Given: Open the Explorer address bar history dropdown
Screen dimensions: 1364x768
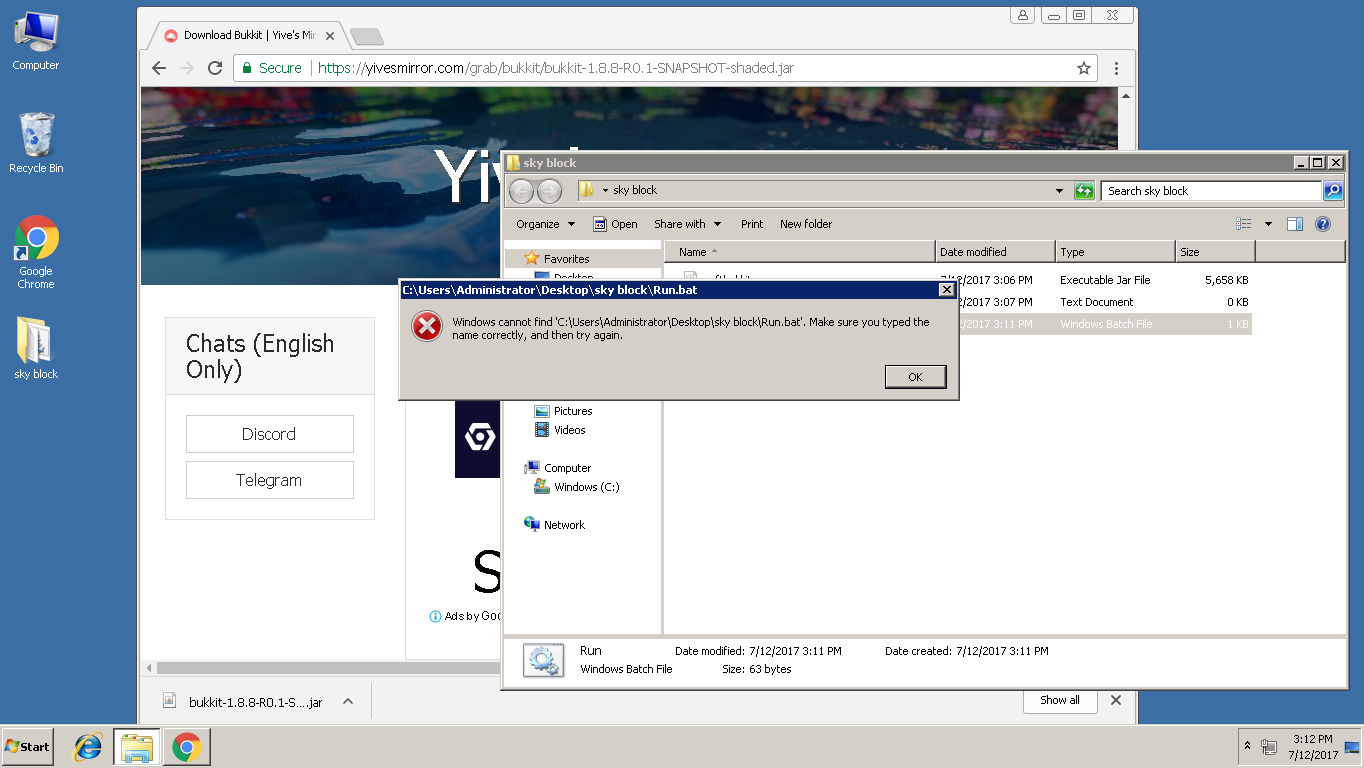Looking at the screenshot, I should tap(1060, 191).
